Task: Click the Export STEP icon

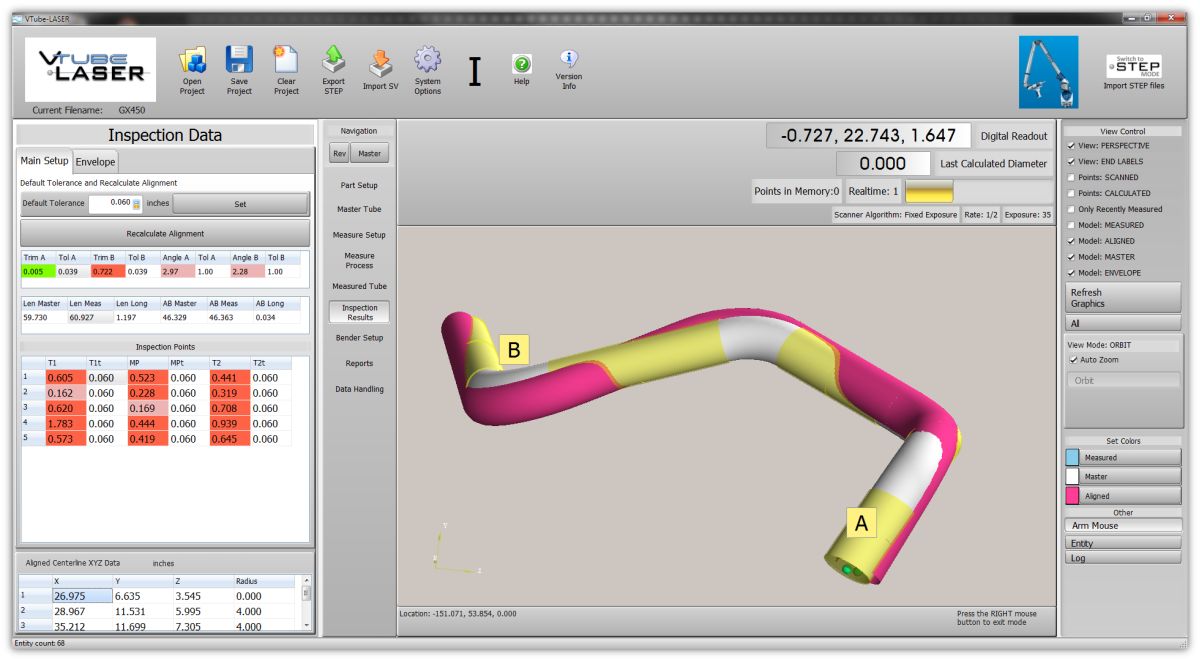Action: tap(333, 61)
